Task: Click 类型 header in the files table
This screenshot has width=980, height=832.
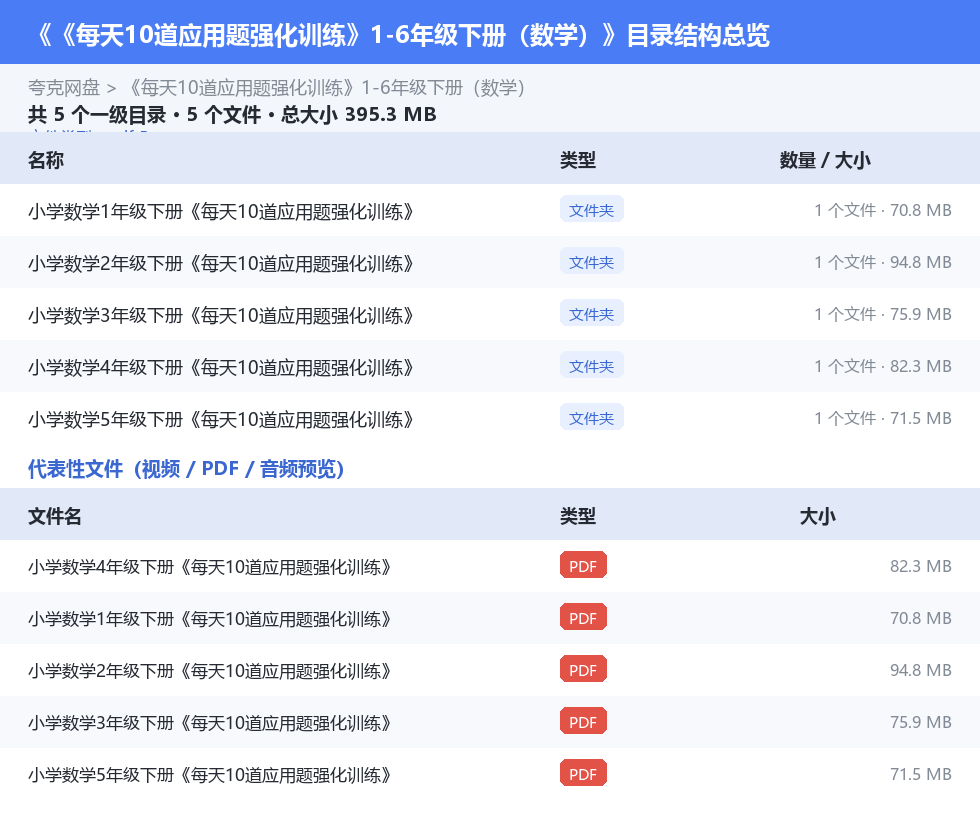Action: pyautogui.click(x=578, y=516)
